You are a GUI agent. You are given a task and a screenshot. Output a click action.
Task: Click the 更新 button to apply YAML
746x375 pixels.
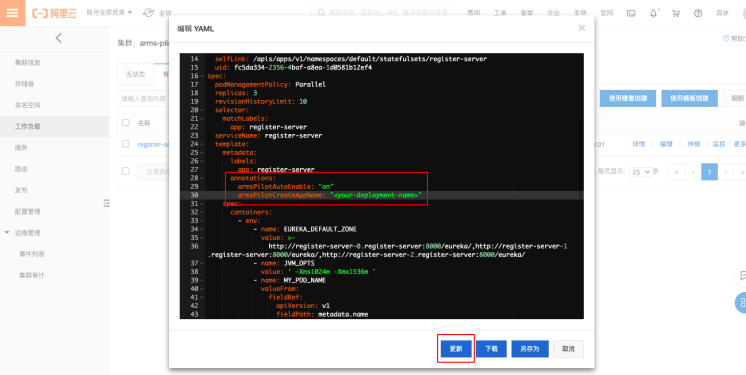tap(456, 349)
